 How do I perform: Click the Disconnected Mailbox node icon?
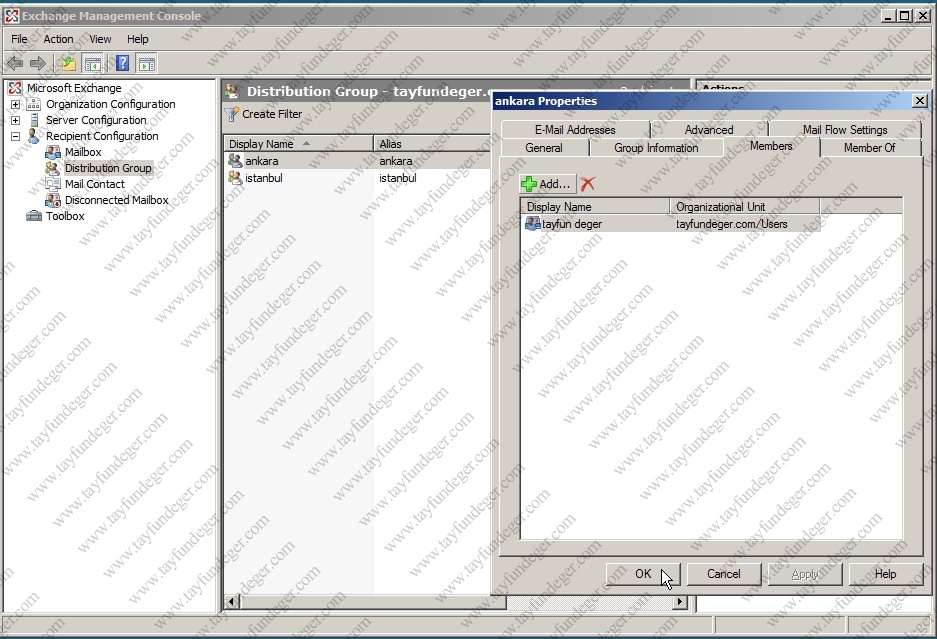click(x=53, y=200)
